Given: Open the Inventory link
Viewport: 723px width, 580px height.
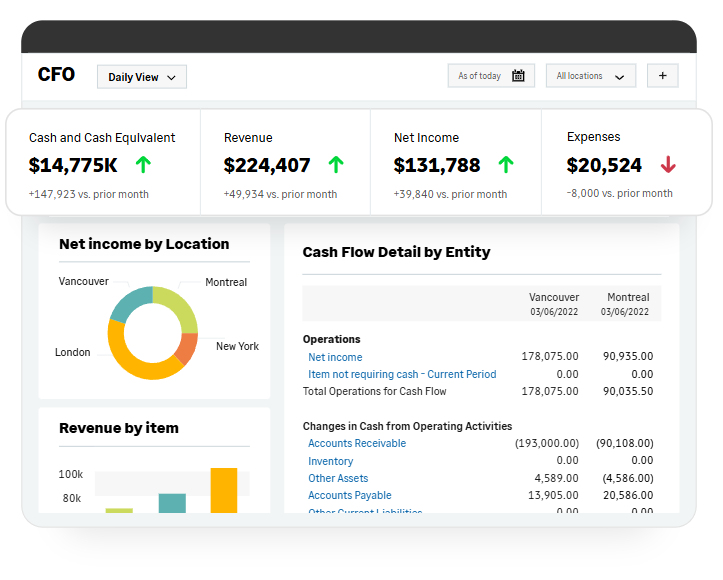Looking at the screenshot, I should point(331,461).
